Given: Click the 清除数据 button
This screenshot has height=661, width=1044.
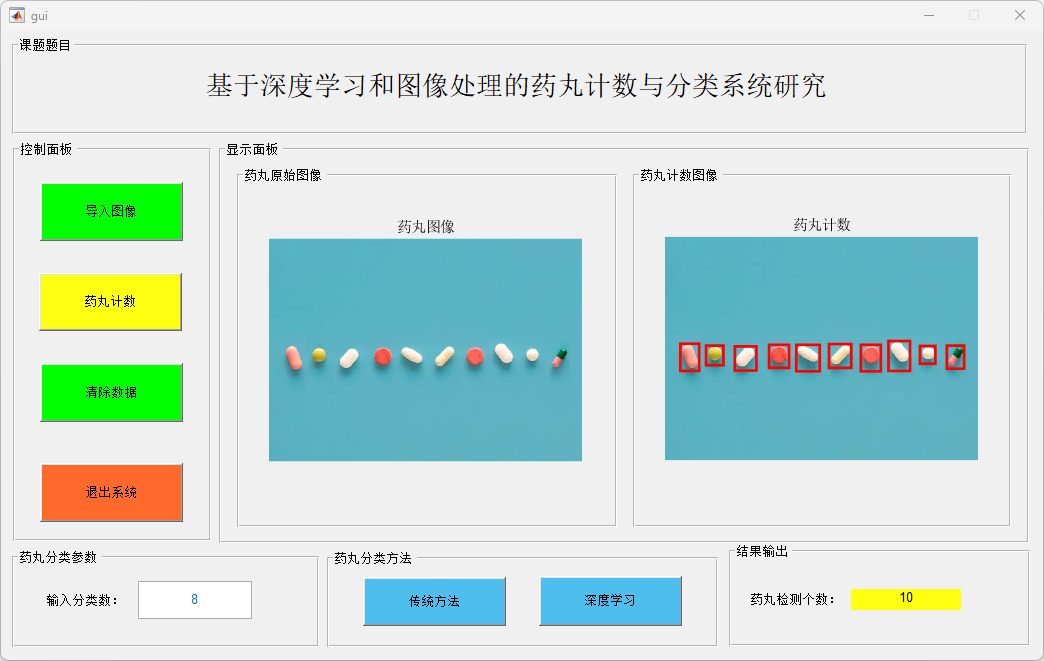Looking at the screenshot, I should coord(111,392).
